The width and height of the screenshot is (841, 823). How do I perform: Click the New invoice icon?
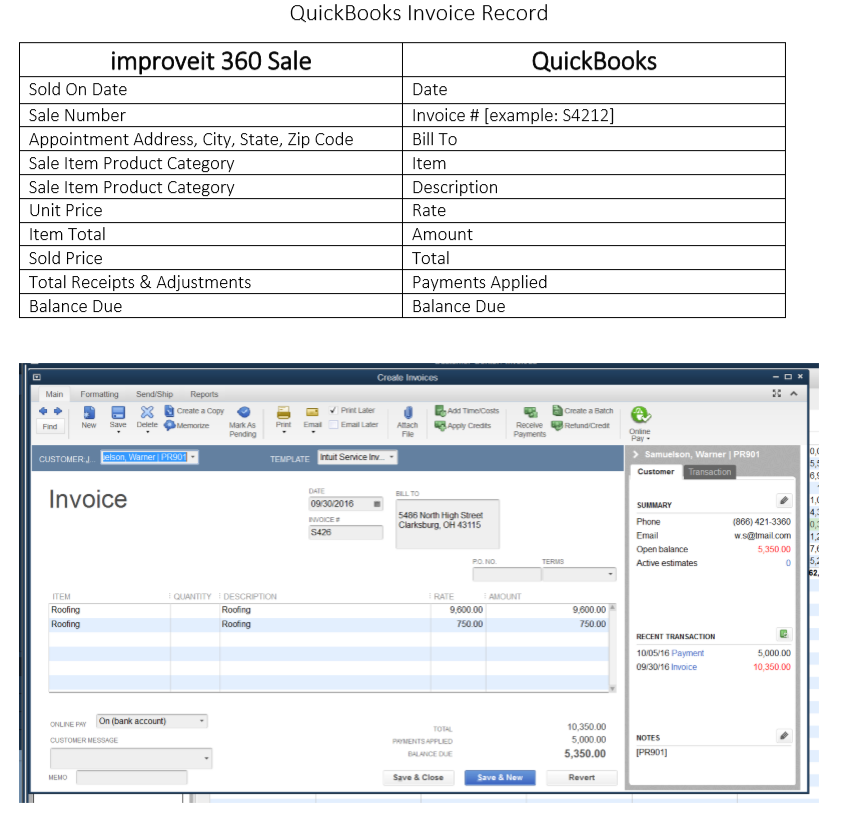point(89,413)
